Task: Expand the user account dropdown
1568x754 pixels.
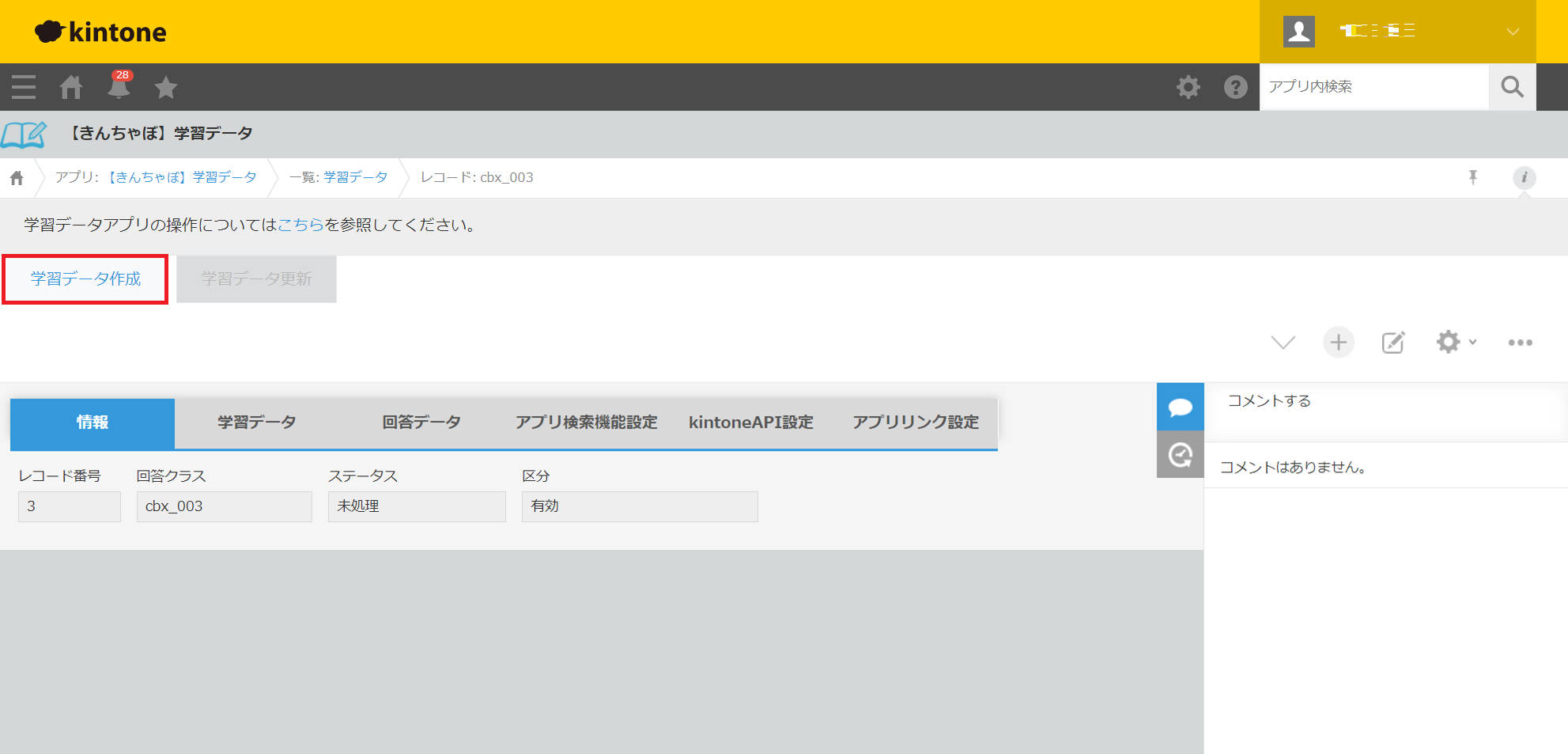Action: click(x=1512, y=32)
